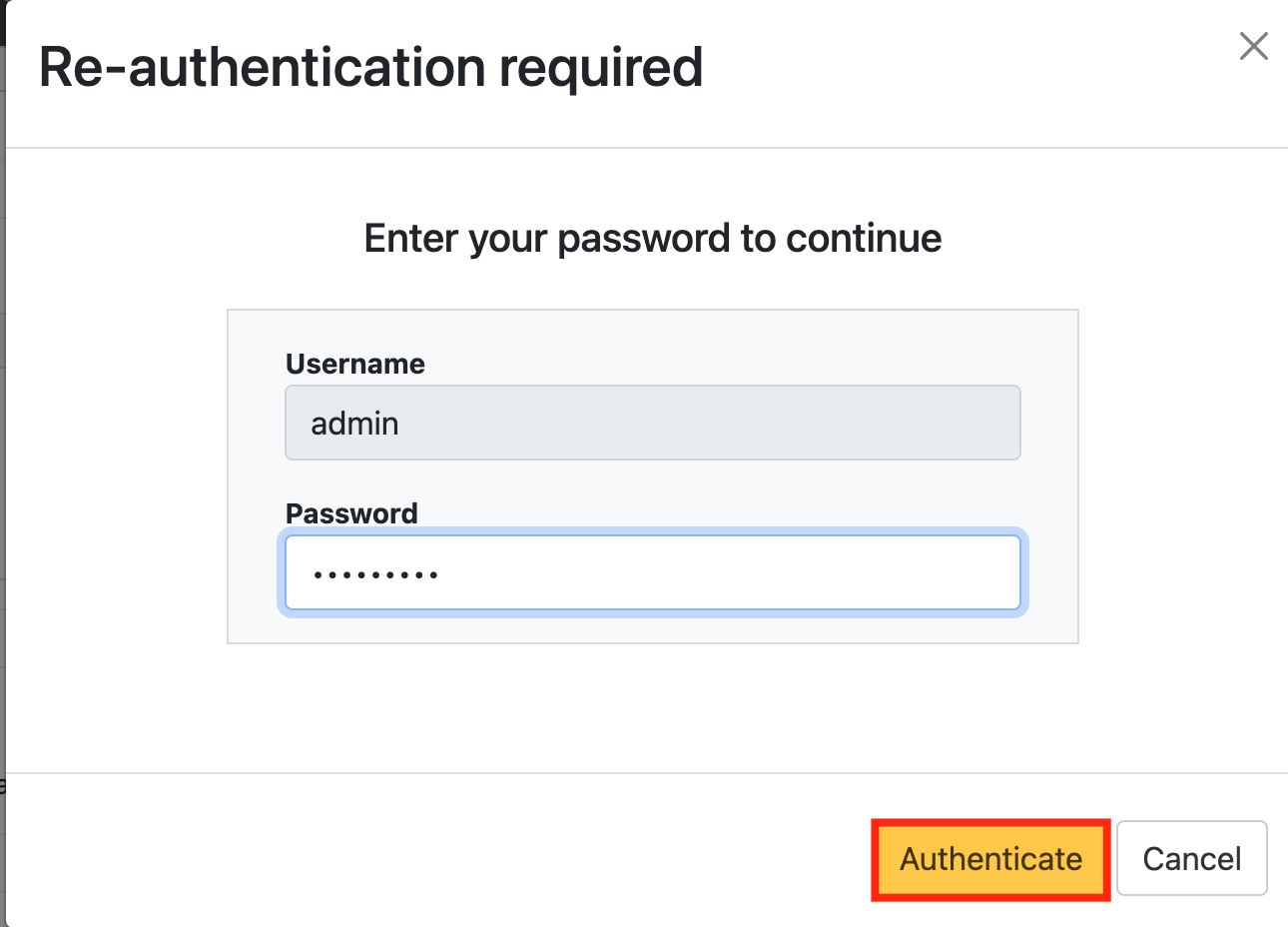Click the gray form panel below Password field
This screenshot has width=1288, height=927.
pos(652,627)
